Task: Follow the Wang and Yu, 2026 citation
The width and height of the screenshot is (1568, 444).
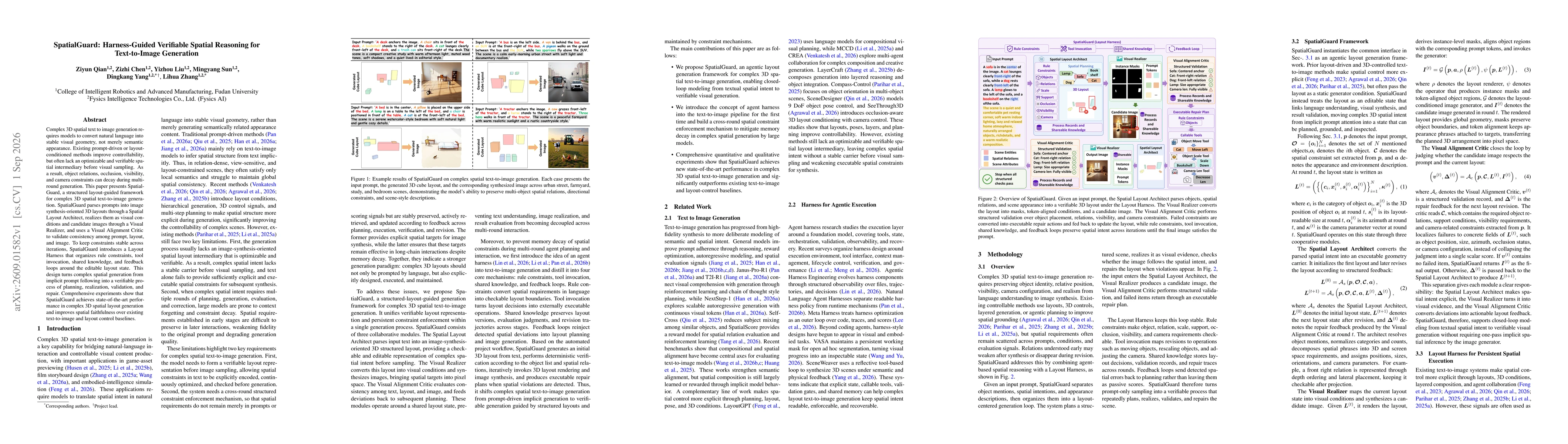Action: [x=887, y=356]
